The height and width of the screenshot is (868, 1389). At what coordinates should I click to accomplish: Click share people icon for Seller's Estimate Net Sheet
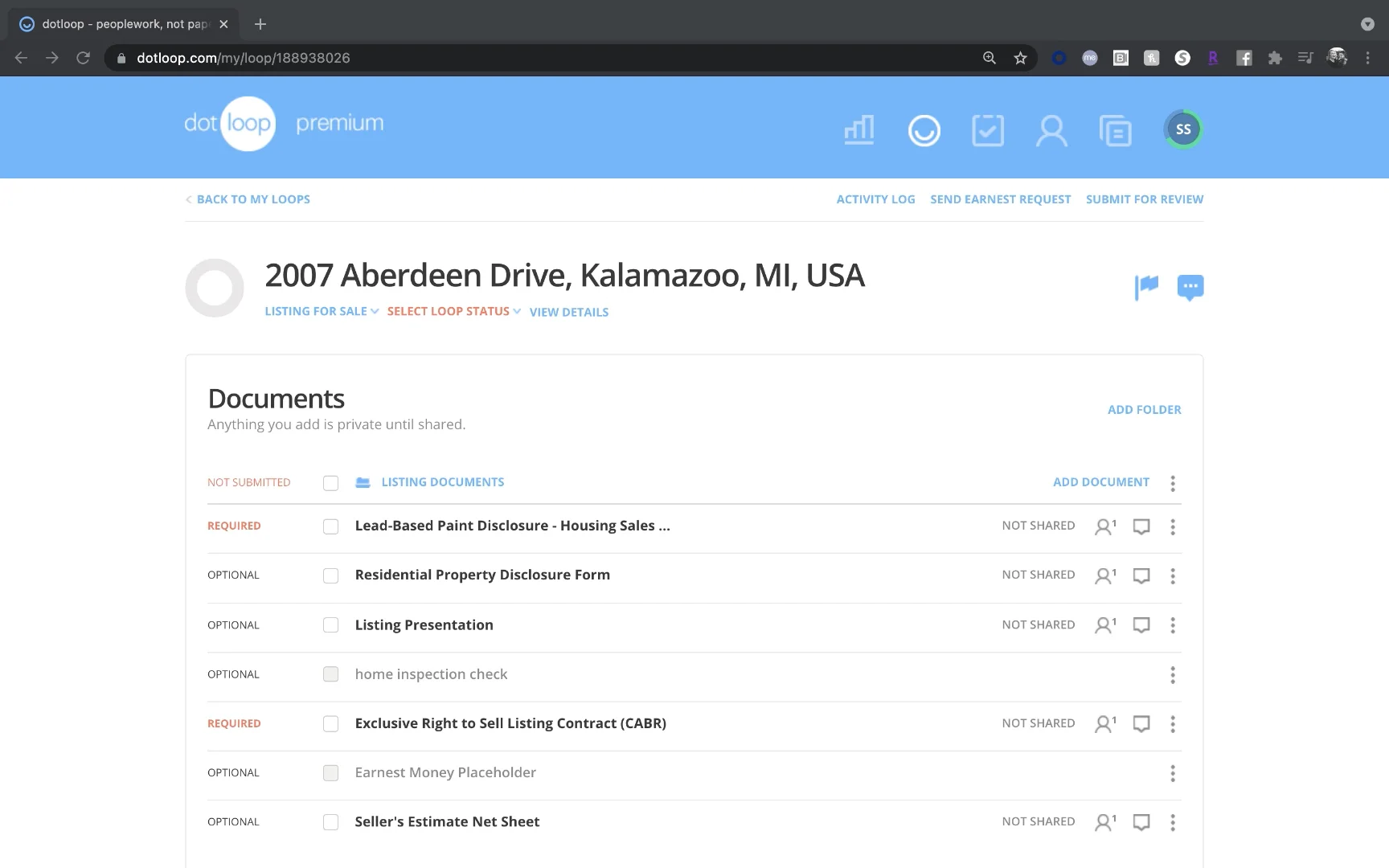click(1105, 822)
